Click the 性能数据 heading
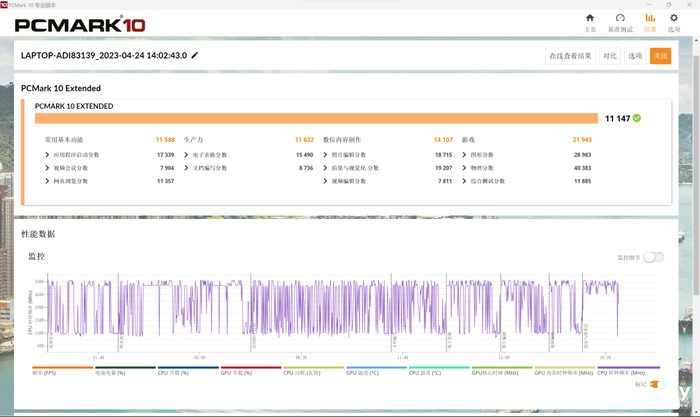The image size is (700, 417). pyautogui.click(x=38, y=234)
